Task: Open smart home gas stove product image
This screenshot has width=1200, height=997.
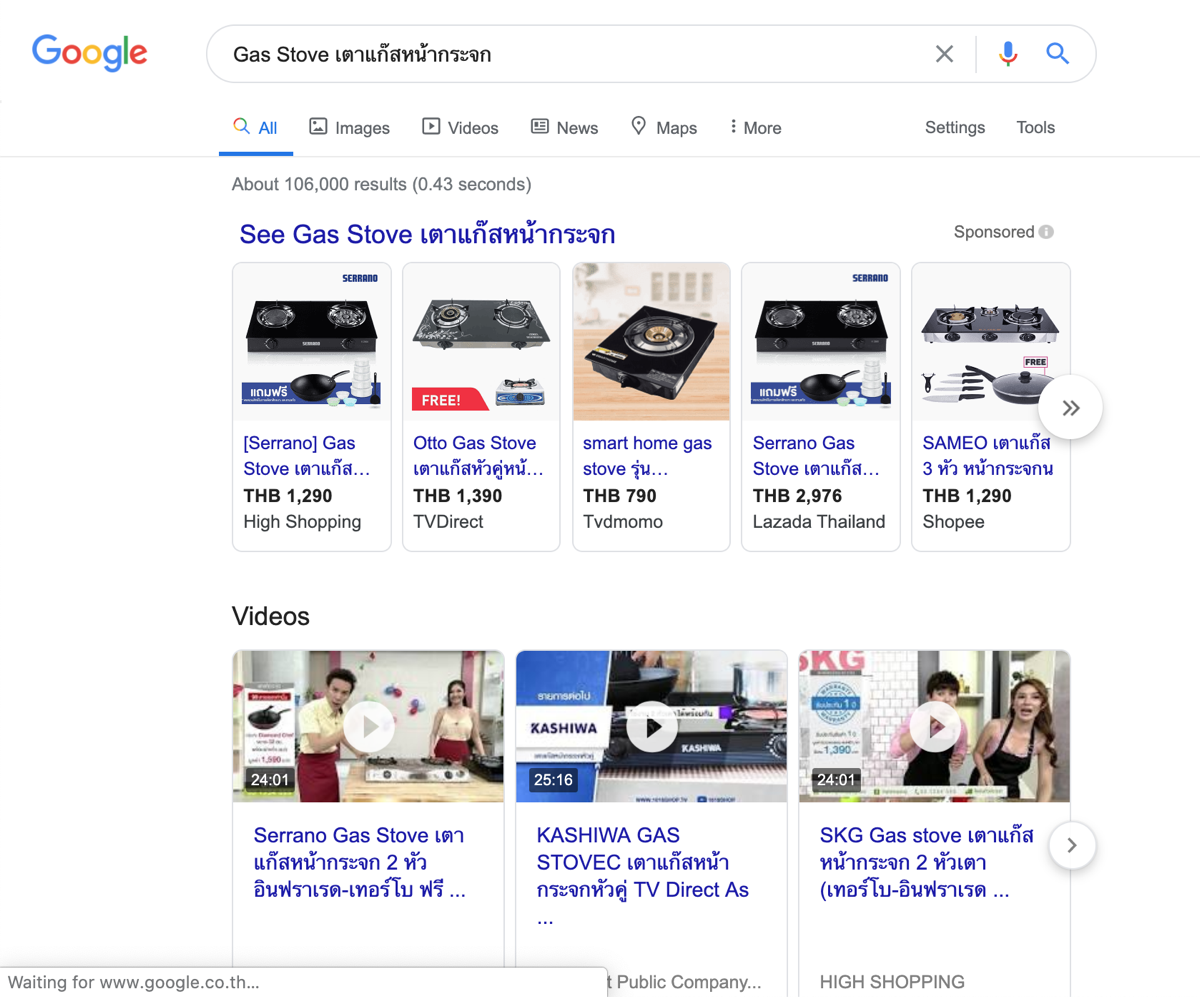Action: tap(651, 342)
